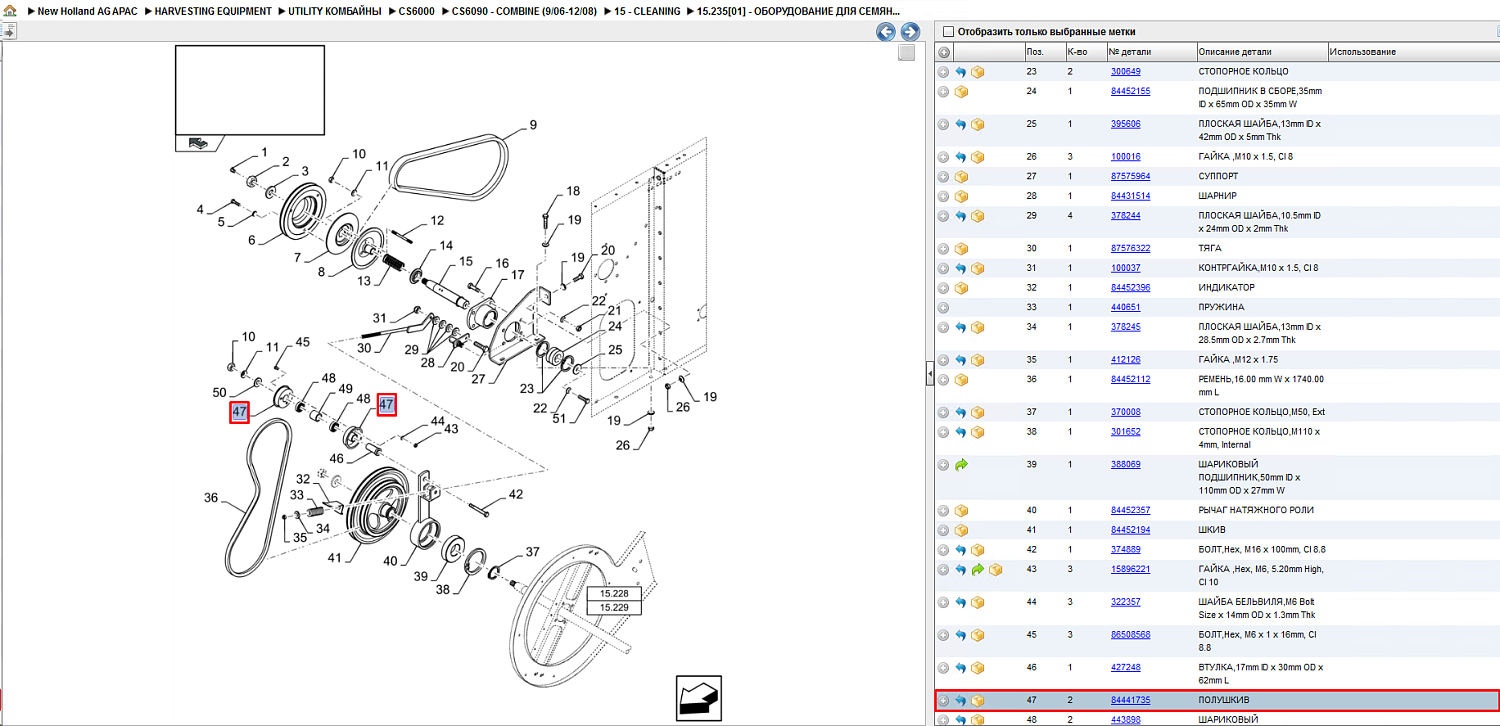Expand row 33 ПРУЖИНА

click(x=943, y=307)
